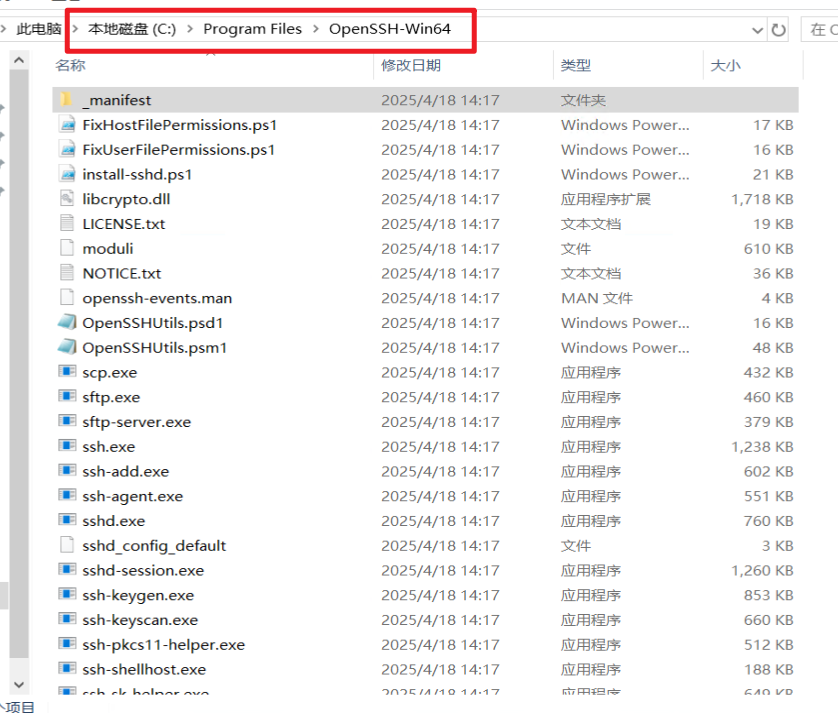Click the ssh-add.exe application icon
Screen dimensions: 838x713
pyautogui.click(x=67, y=470)
